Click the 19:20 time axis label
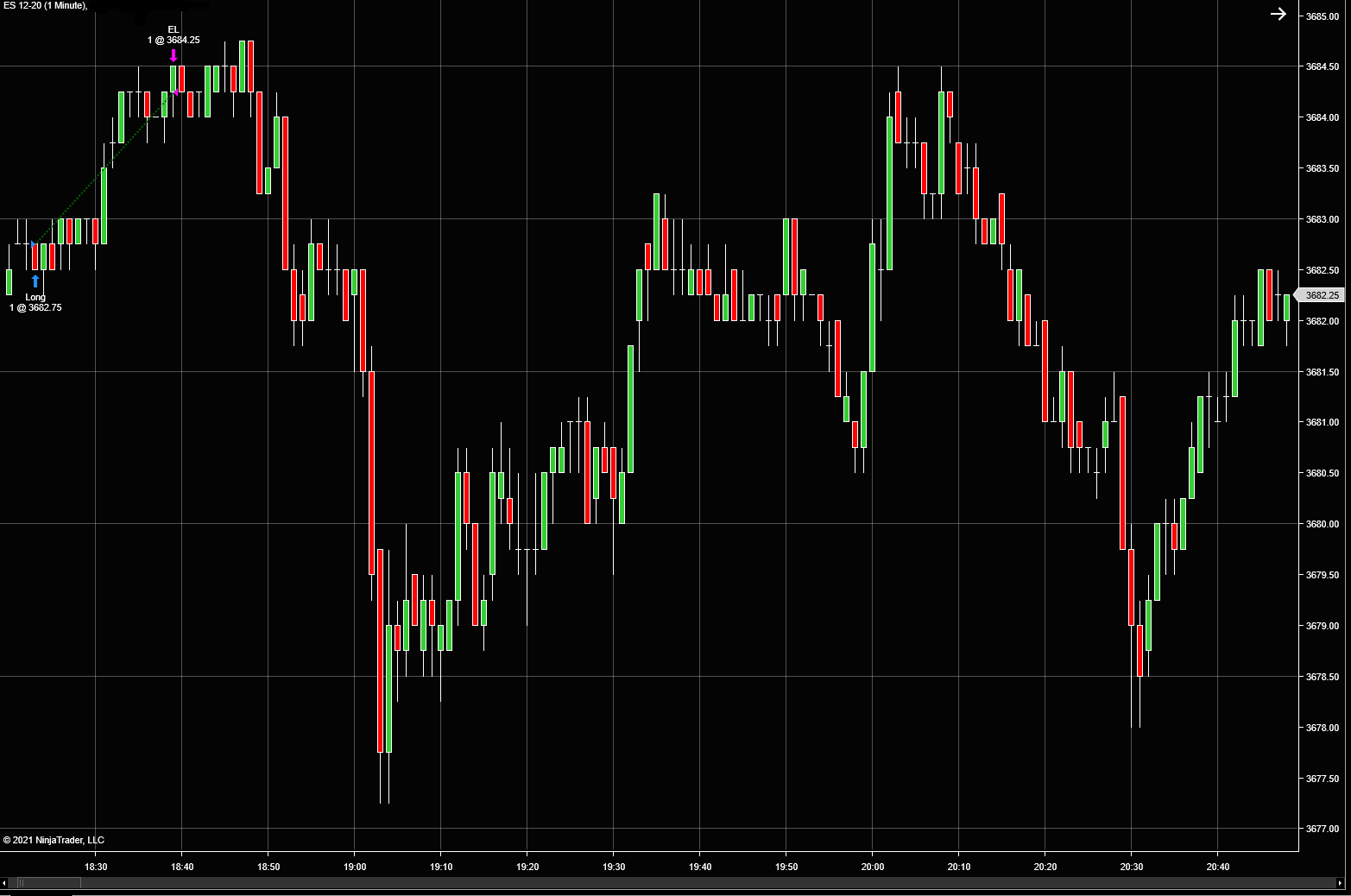The image size is (1351, 896). click(527, 867)
